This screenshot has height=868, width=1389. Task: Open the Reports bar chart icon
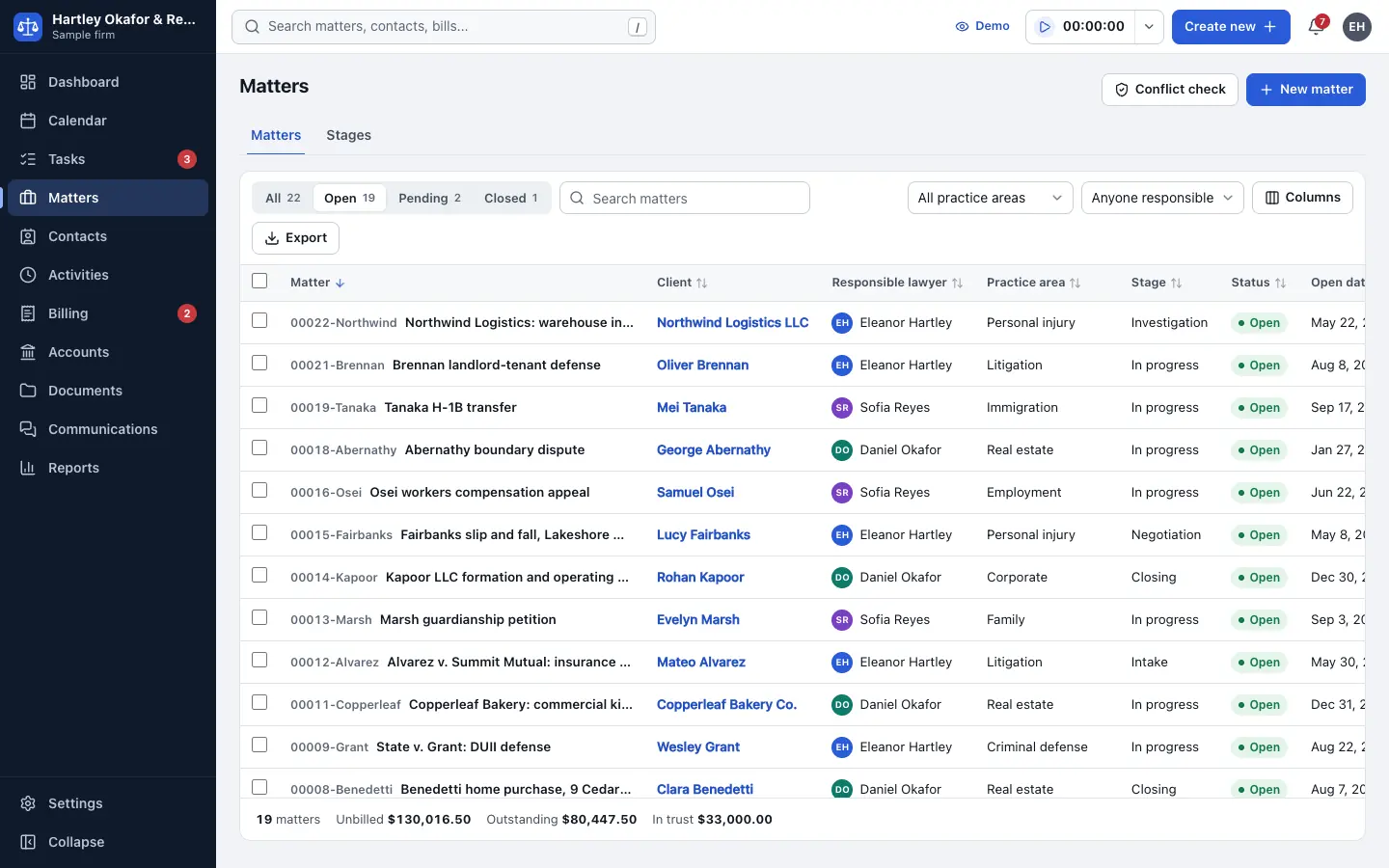[x=28, y=468]
